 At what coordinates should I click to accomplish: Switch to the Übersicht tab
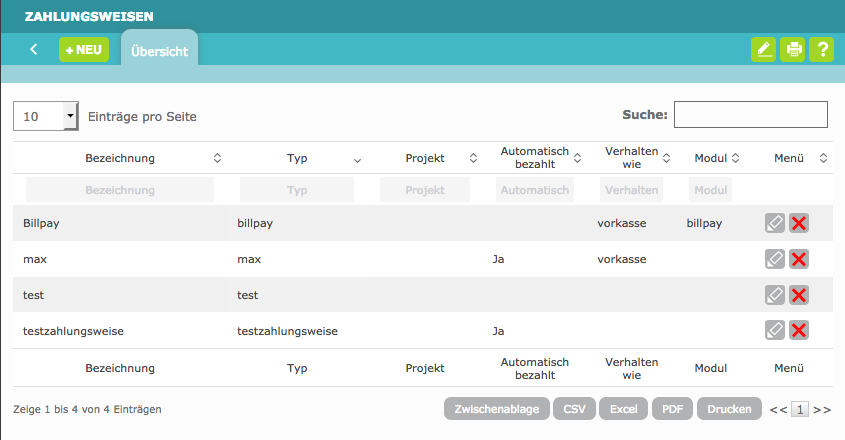(159, 51)
